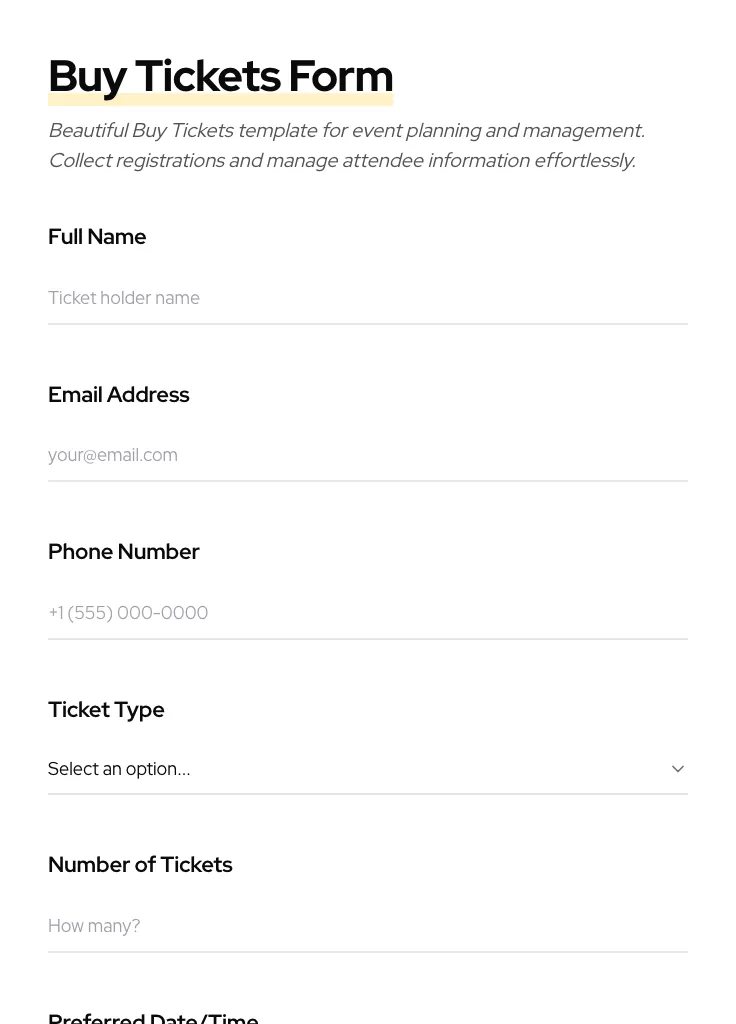Click the 'Beautiful Buy Tickets template' description line
Viewport: 736px width, 1024px height.
coord(346,131)
